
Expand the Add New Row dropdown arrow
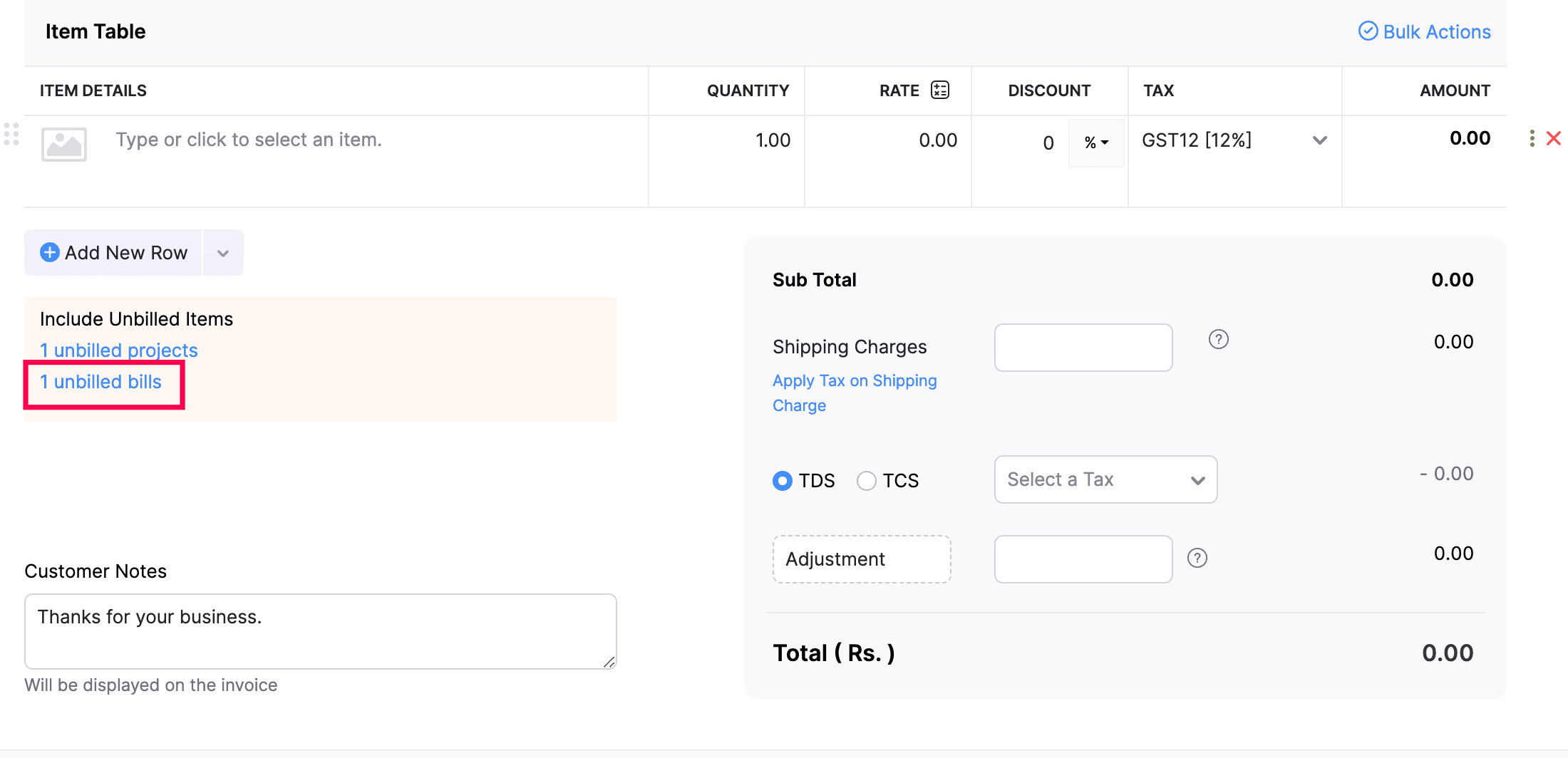point(223,254)
